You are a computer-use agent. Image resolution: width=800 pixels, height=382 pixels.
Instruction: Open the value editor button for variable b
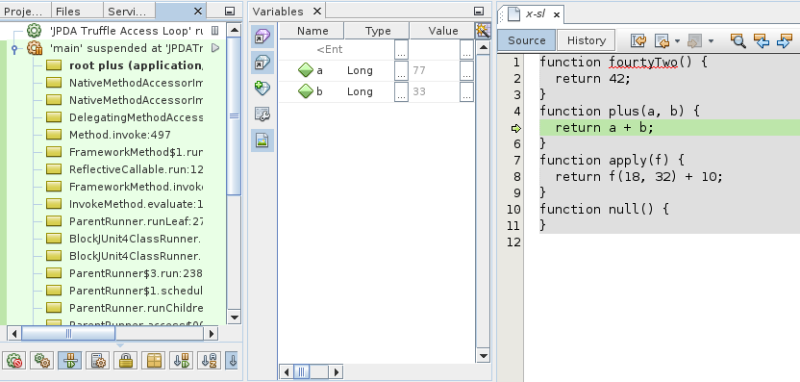click(x=466, y=92)
